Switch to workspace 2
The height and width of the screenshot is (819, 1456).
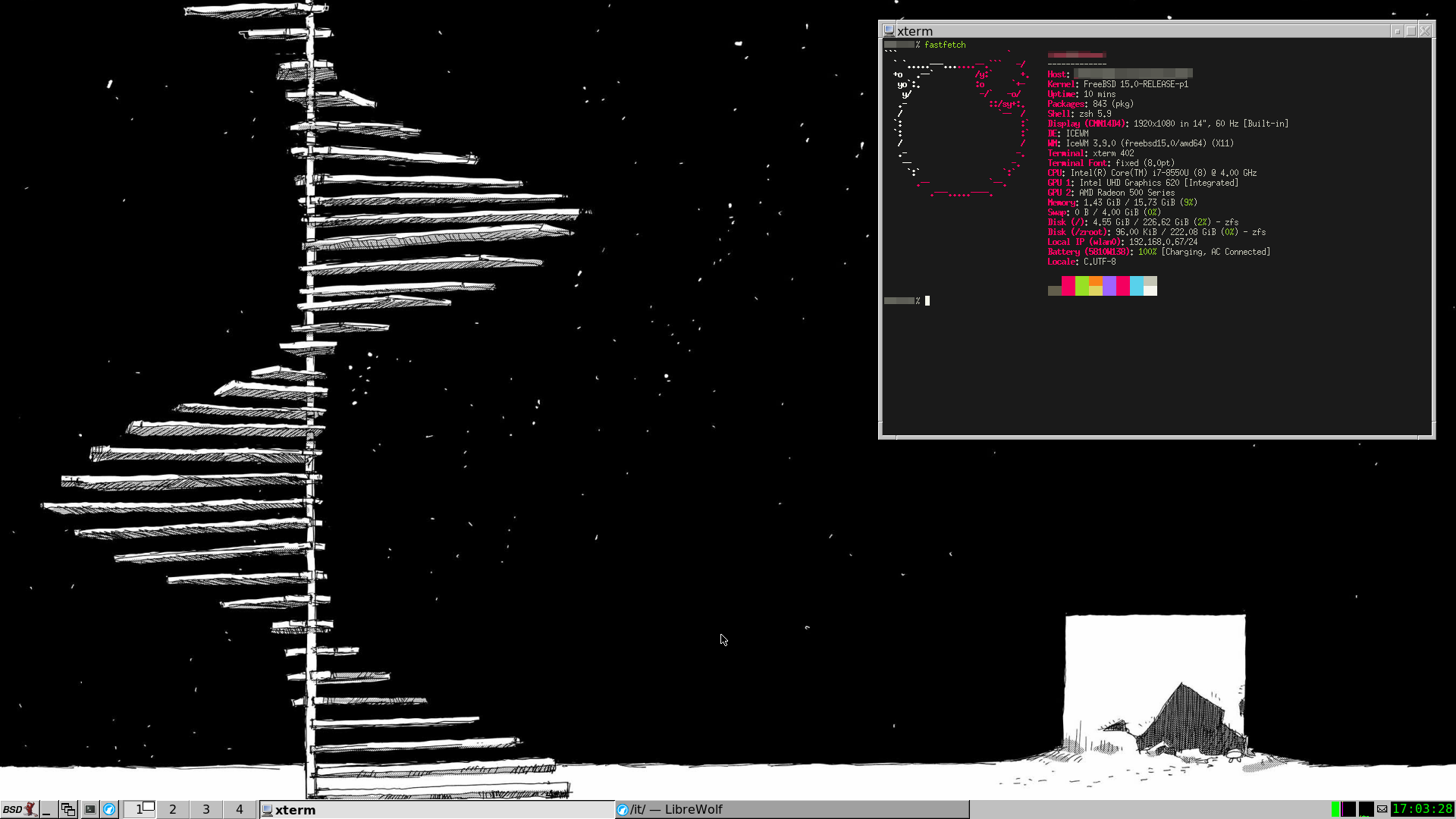173,809
